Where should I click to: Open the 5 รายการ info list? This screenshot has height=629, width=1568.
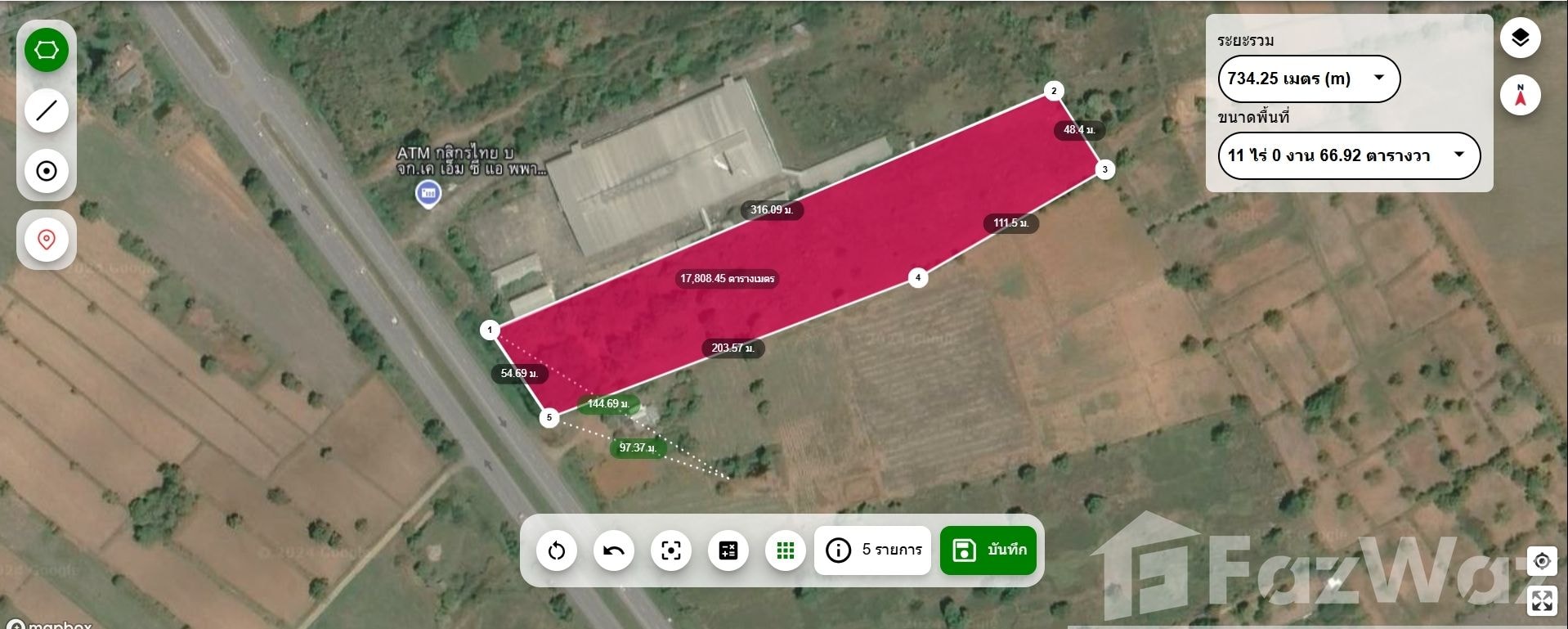pyautogui.click(x=873, y=550)
